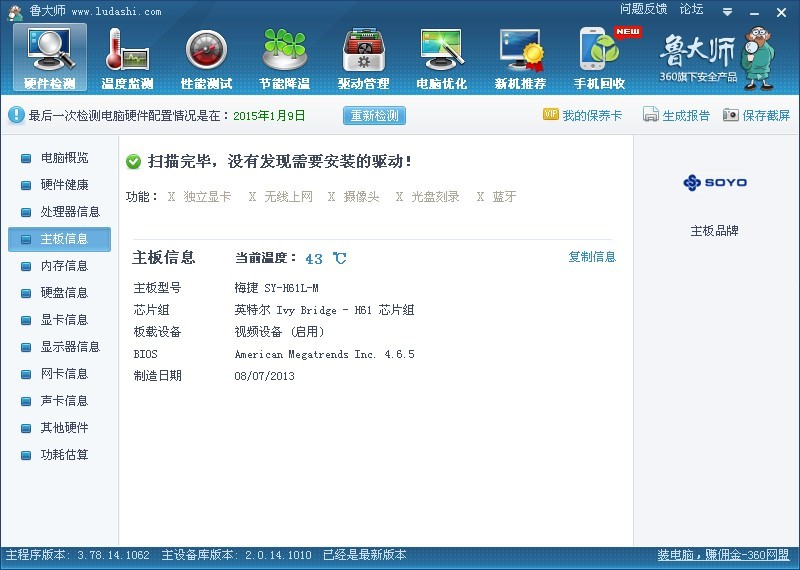The image size is (800, 570).
Task: Open 硬件检测 hardware detection icon
Action: click(x=49, y=57)
